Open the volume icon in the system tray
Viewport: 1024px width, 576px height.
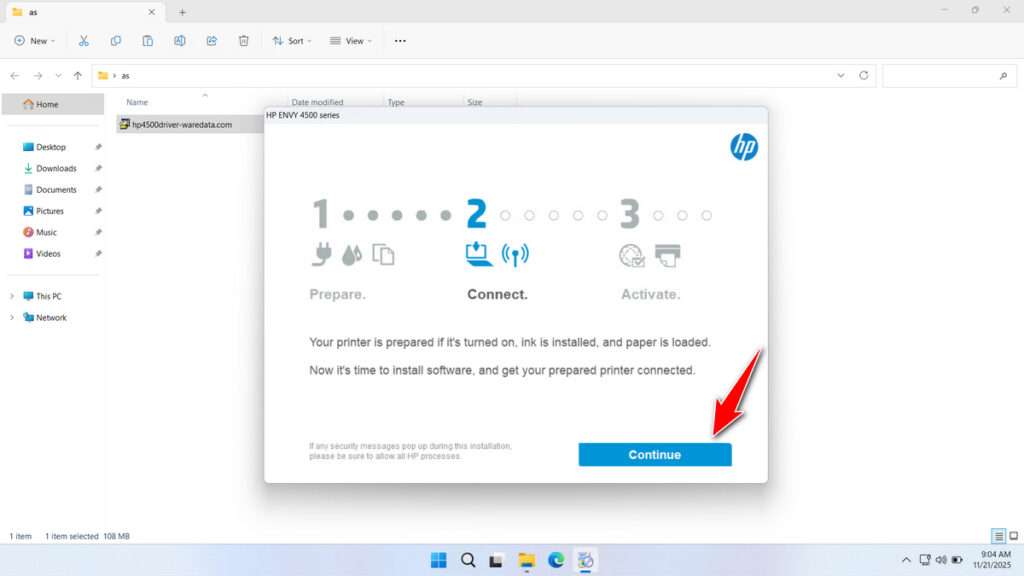pos(940,560)
